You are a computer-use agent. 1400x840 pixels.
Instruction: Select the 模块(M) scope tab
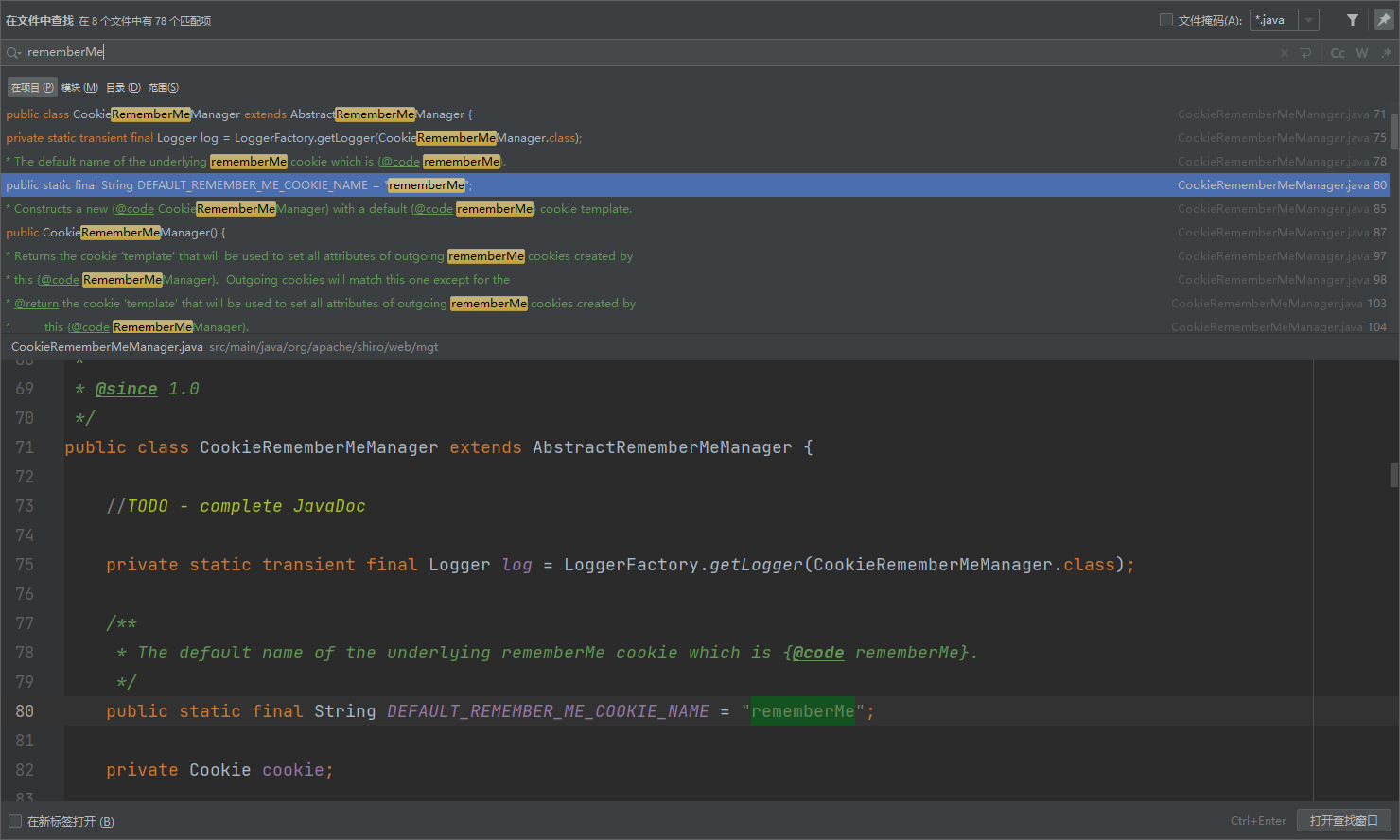click(x=79, y=88)
